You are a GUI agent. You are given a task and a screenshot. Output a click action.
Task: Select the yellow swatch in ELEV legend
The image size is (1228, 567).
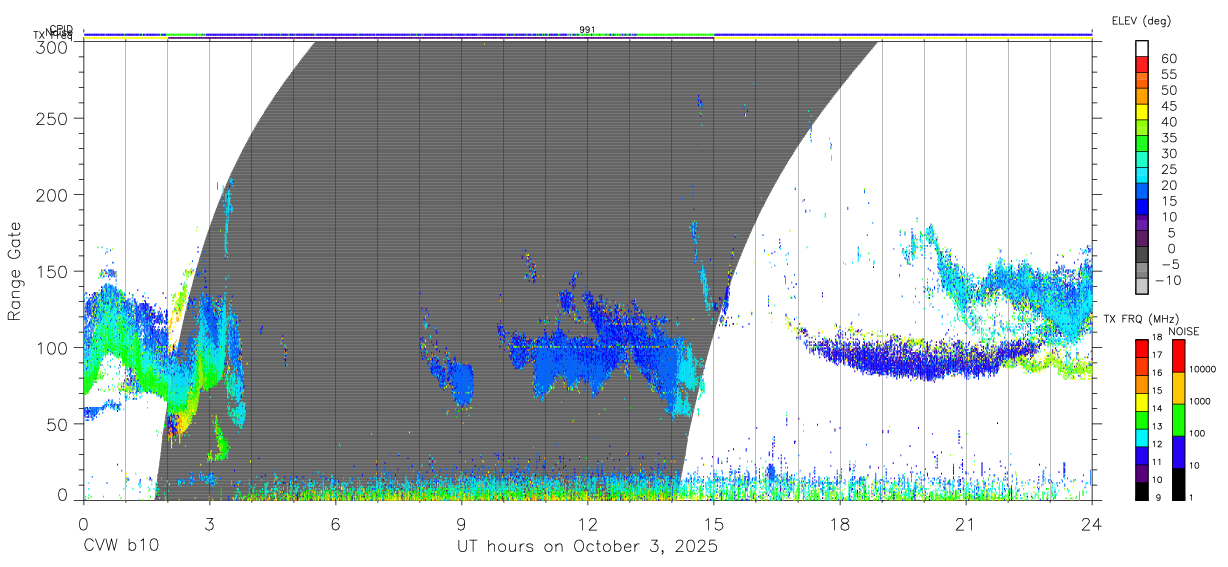point(1142,112)
